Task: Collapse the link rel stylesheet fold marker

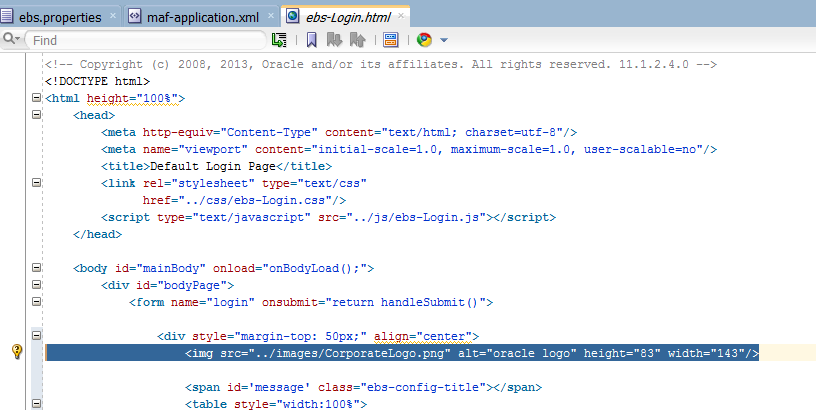Action: (36, 183)
